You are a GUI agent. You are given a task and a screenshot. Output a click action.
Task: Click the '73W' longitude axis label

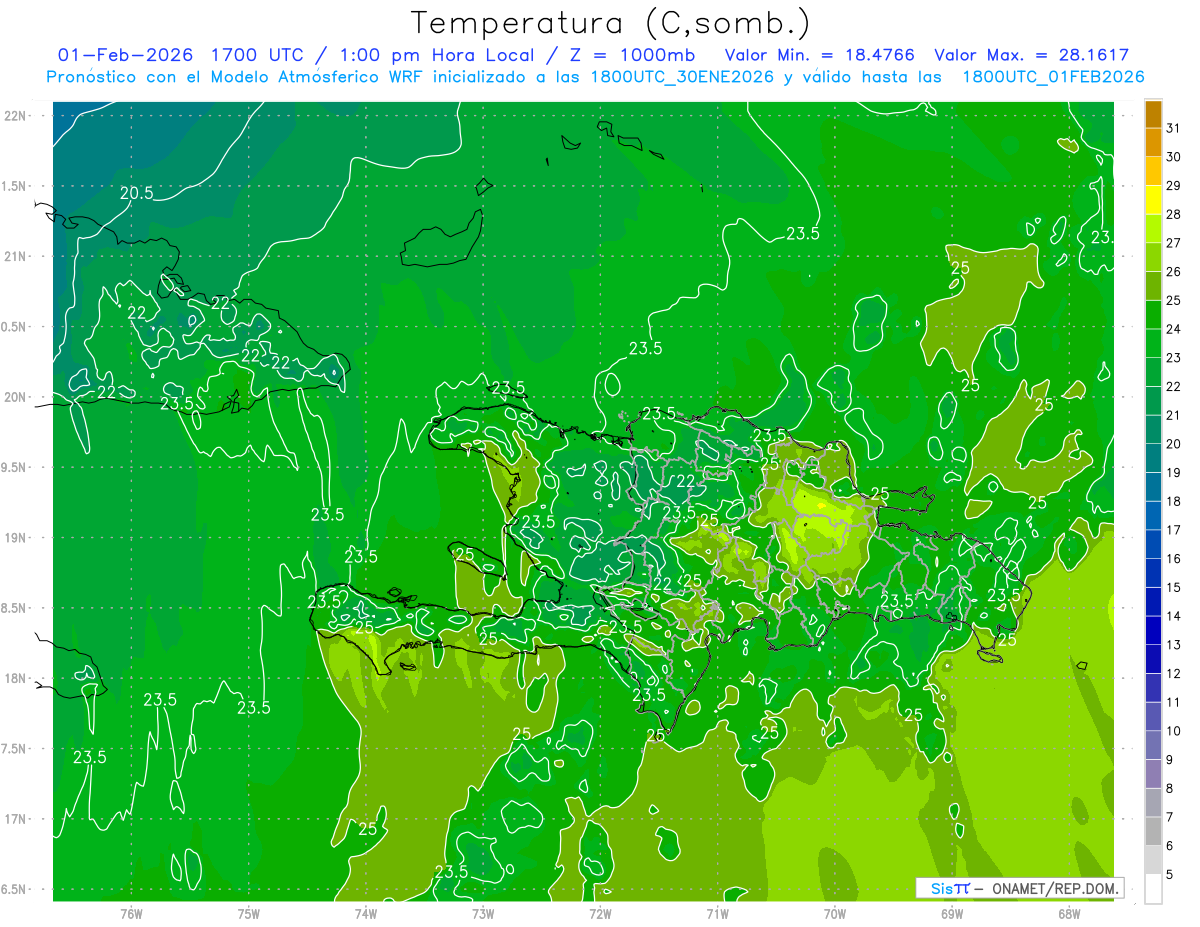tap(483, 913)
